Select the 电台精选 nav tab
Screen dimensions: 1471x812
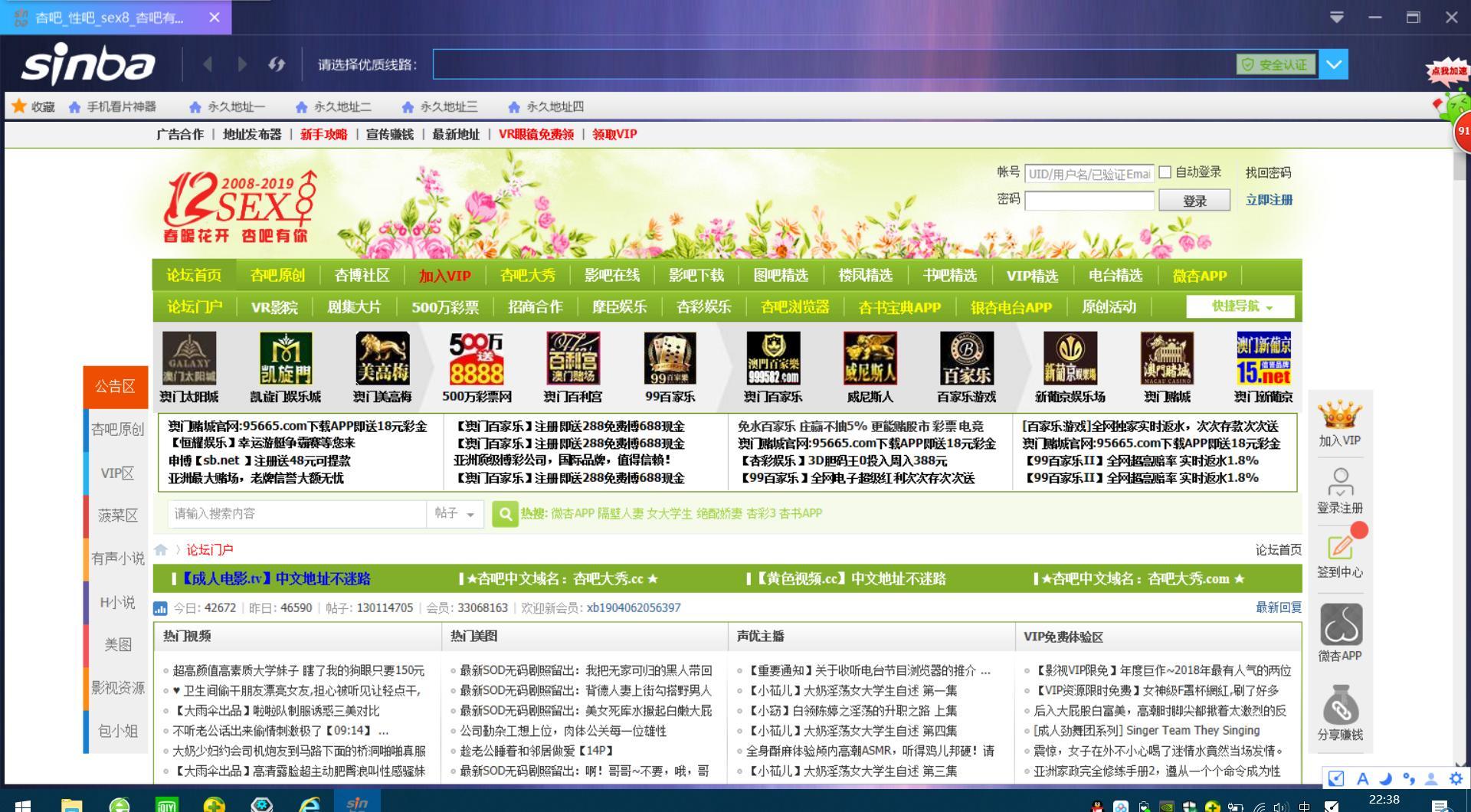coord(1116,275)
